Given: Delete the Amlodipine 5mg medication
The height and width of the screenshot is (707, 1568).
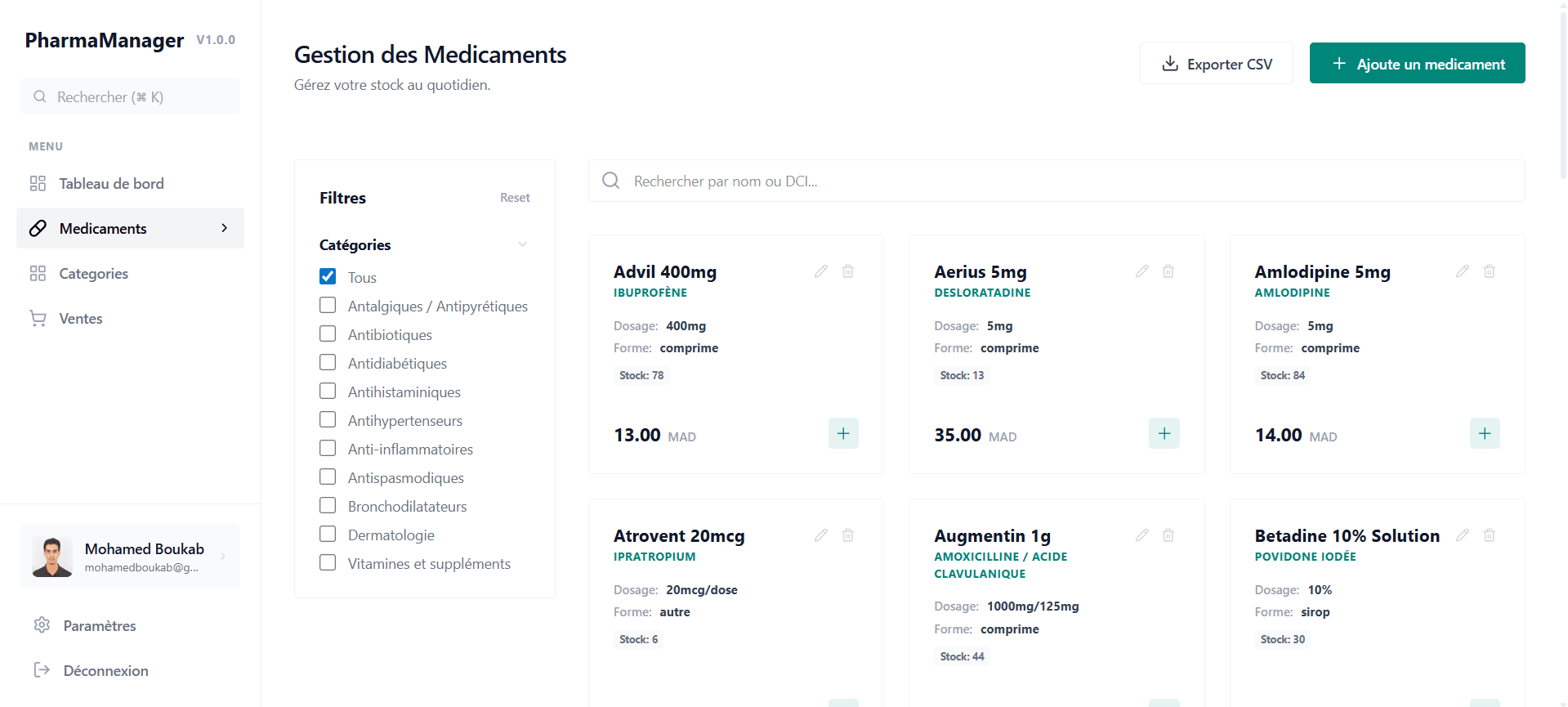Looking at the screenshot, I should point(1490,271).
